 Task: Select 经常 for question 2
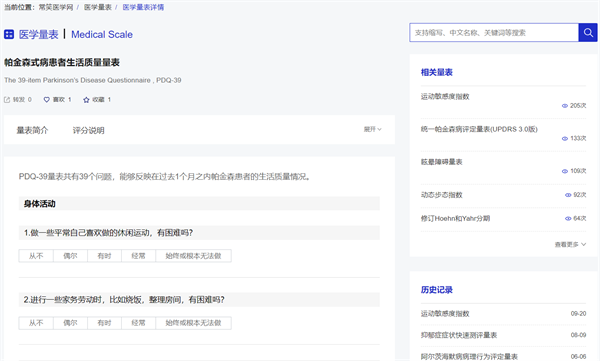tap(138, 323)
